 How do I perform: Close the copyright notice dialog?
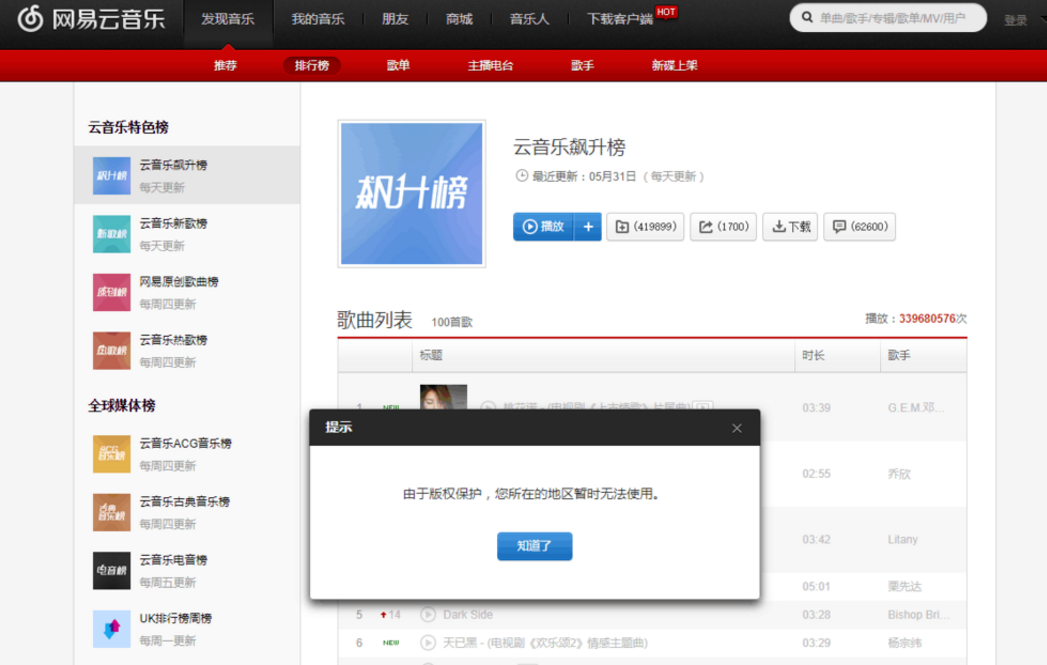point(737,427)
